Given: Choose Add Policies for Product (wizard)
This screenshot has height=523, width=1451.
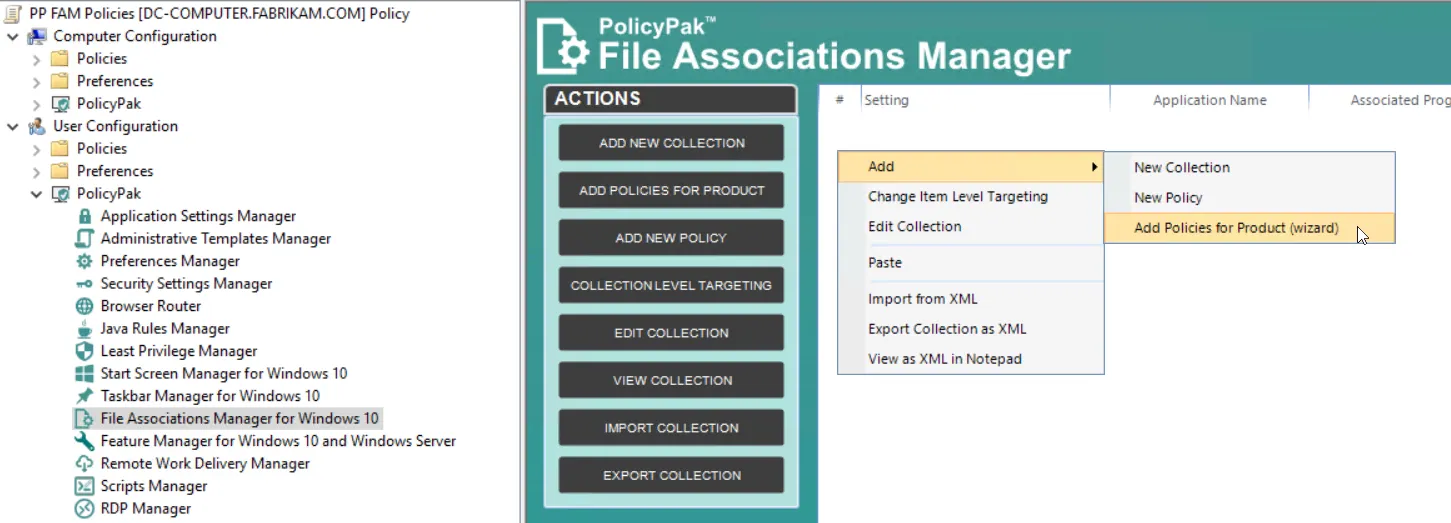Looking at the screenshot, I should tap(1249, 228).
